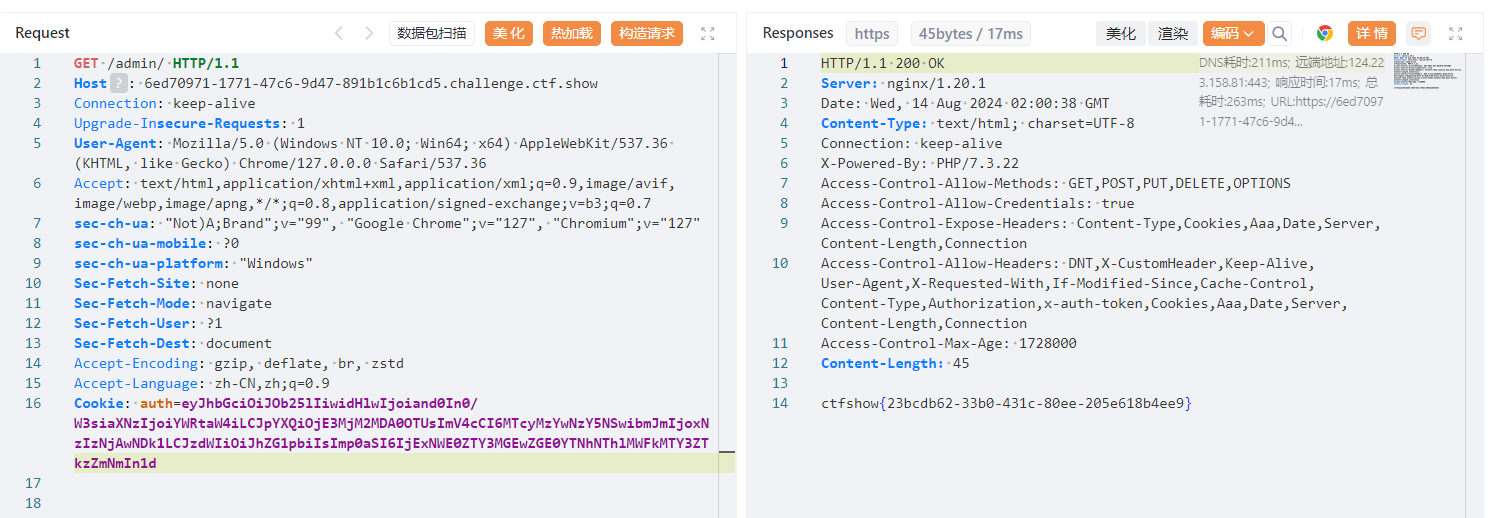
Task: Click the Accept: text/html header line
Action: (375, 193)
